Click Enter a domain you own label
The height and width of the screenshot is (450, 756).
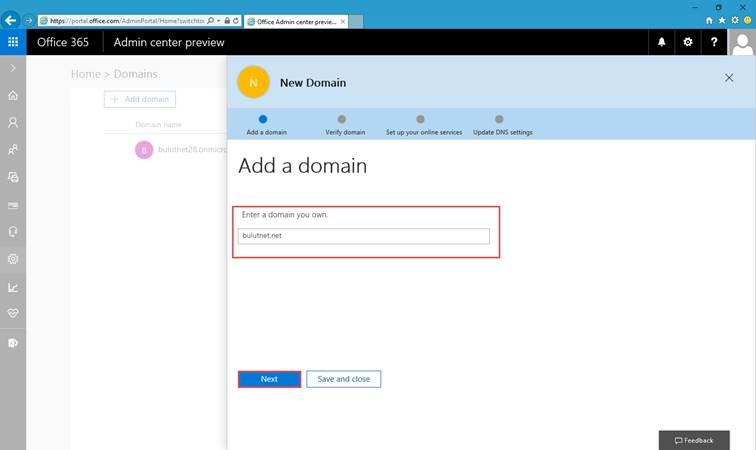pyautogui.click(x=284, y=215)
